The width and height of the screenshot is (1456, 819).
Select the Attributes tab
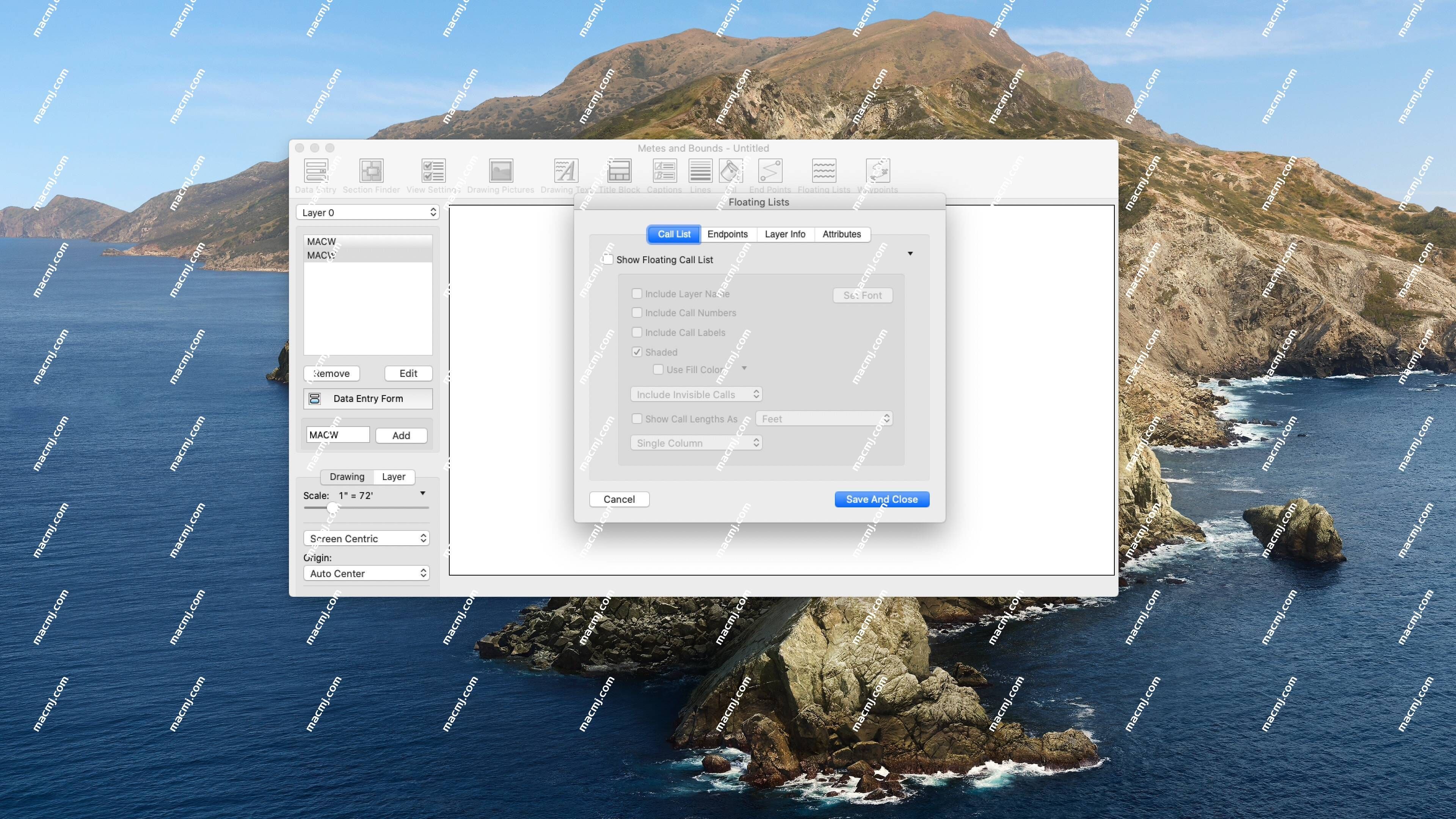[841, 234]
